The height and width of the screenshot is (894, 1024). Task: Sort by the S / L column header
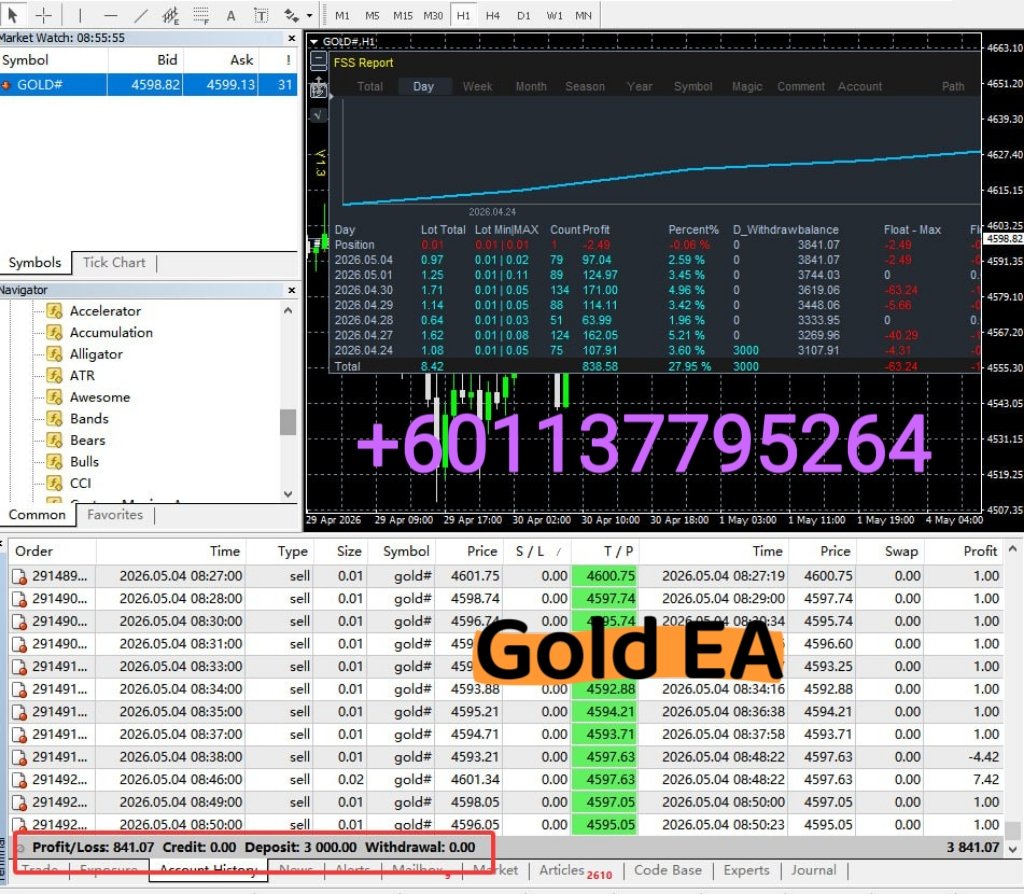tap(537, 551)
